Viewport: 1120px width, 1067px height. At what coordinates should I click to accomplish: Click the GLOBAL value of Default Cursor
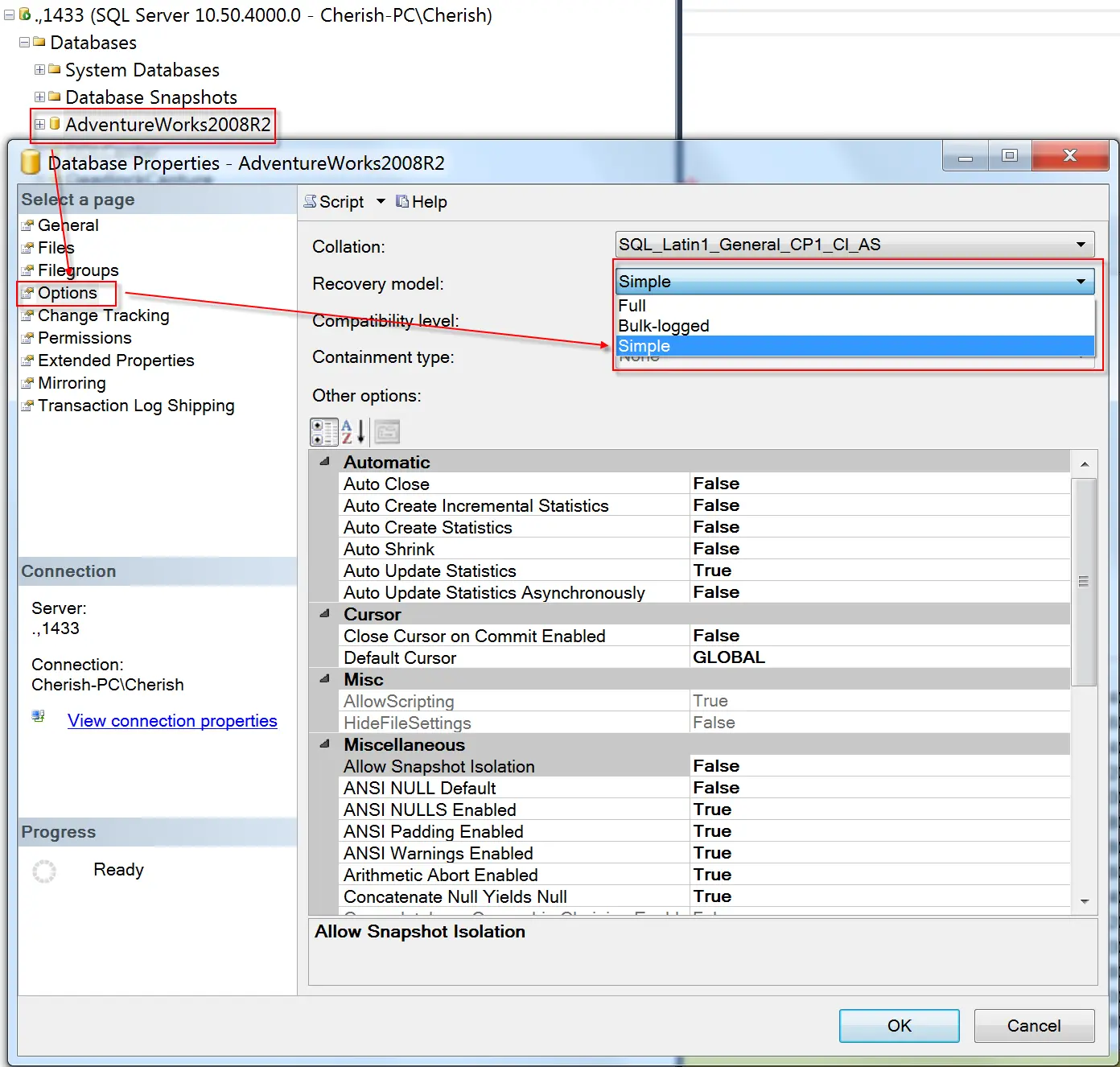tap(729, 657)
